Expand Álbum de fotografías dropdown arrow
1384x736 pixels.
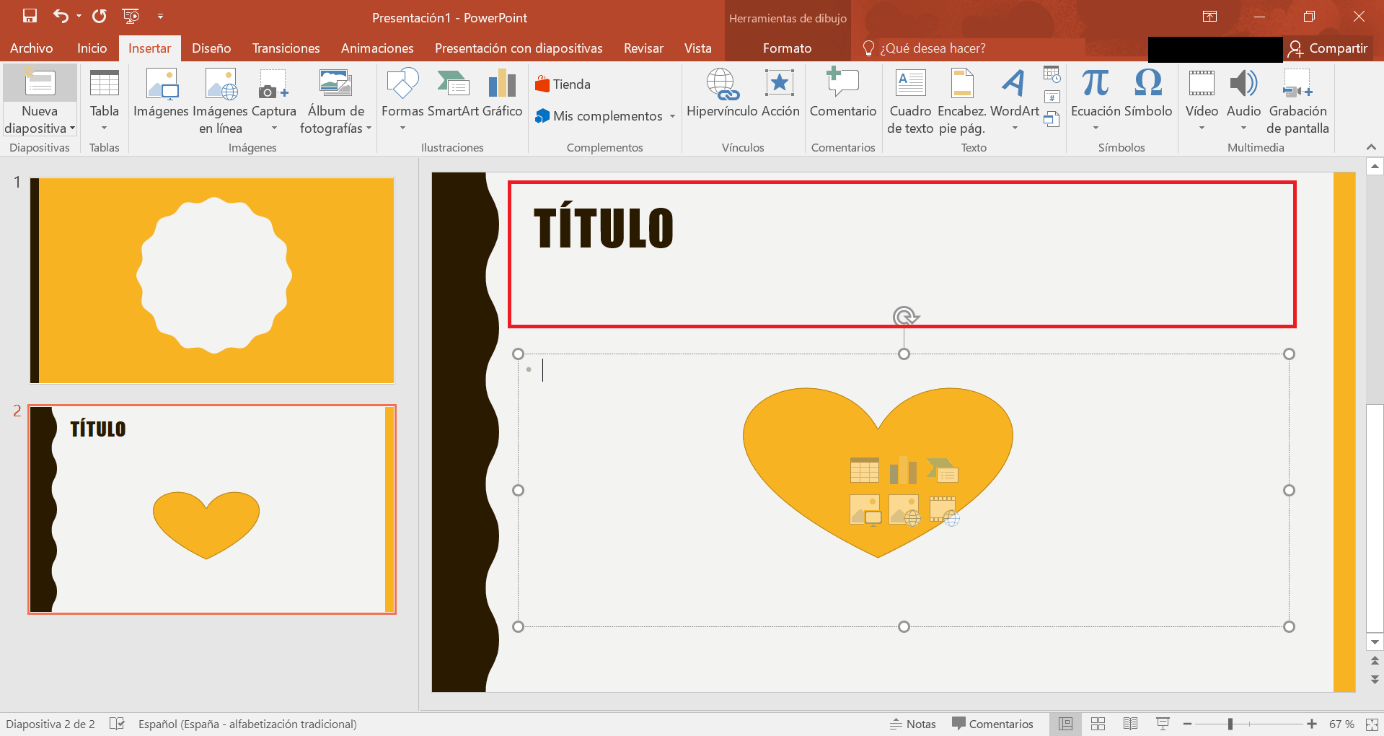[369, 128]
